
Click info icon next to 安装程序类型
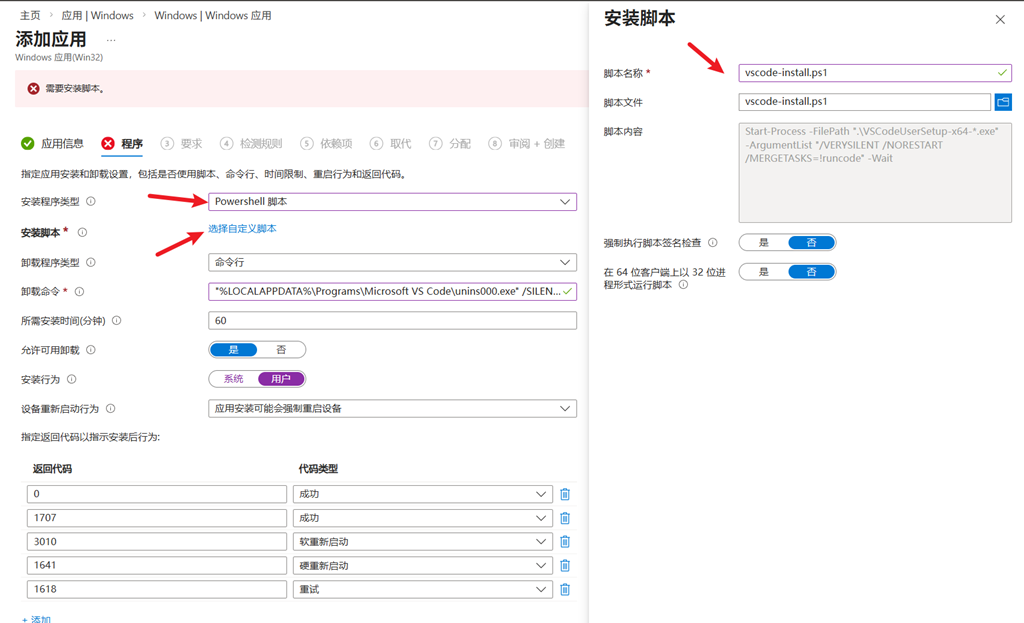click(91, 202)
